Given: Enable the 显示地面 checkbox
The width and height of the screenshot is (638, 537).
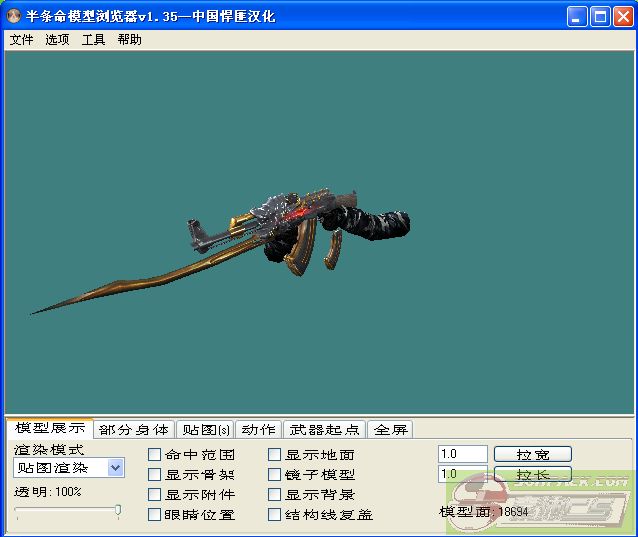Looking at the screenshot, I should (275, 455).
